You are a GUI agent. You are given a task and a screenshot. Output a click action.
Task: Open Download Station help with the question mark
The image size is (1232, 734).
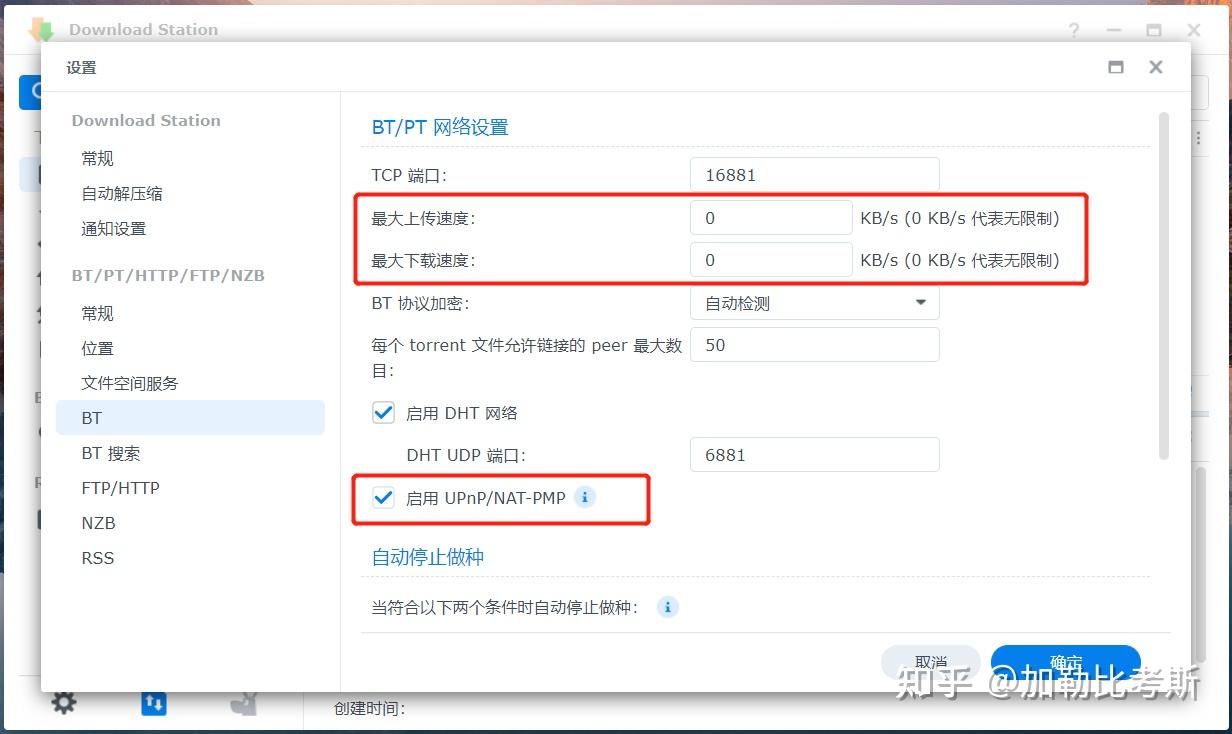[x=1073, y=30]
